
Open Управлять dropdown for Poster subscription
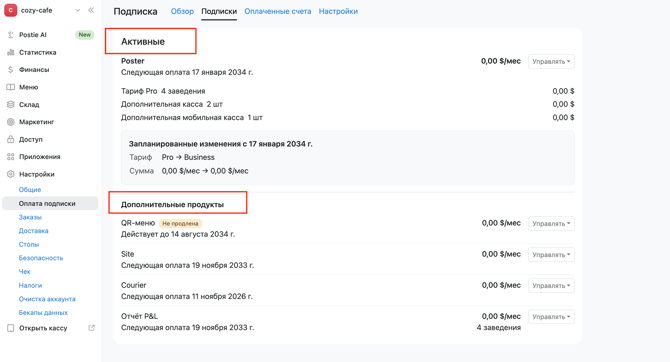[551, 62]
